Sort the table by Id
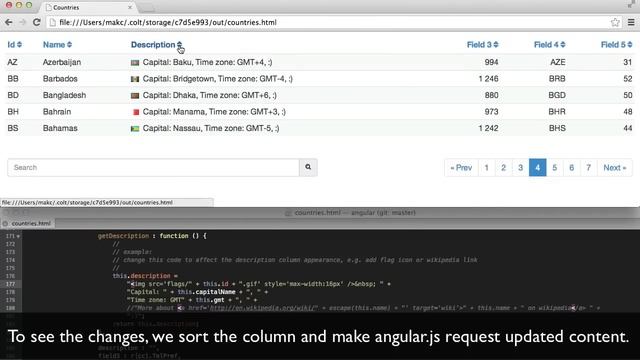The height and width of the screenshot is (360, 640). (14, 44)
